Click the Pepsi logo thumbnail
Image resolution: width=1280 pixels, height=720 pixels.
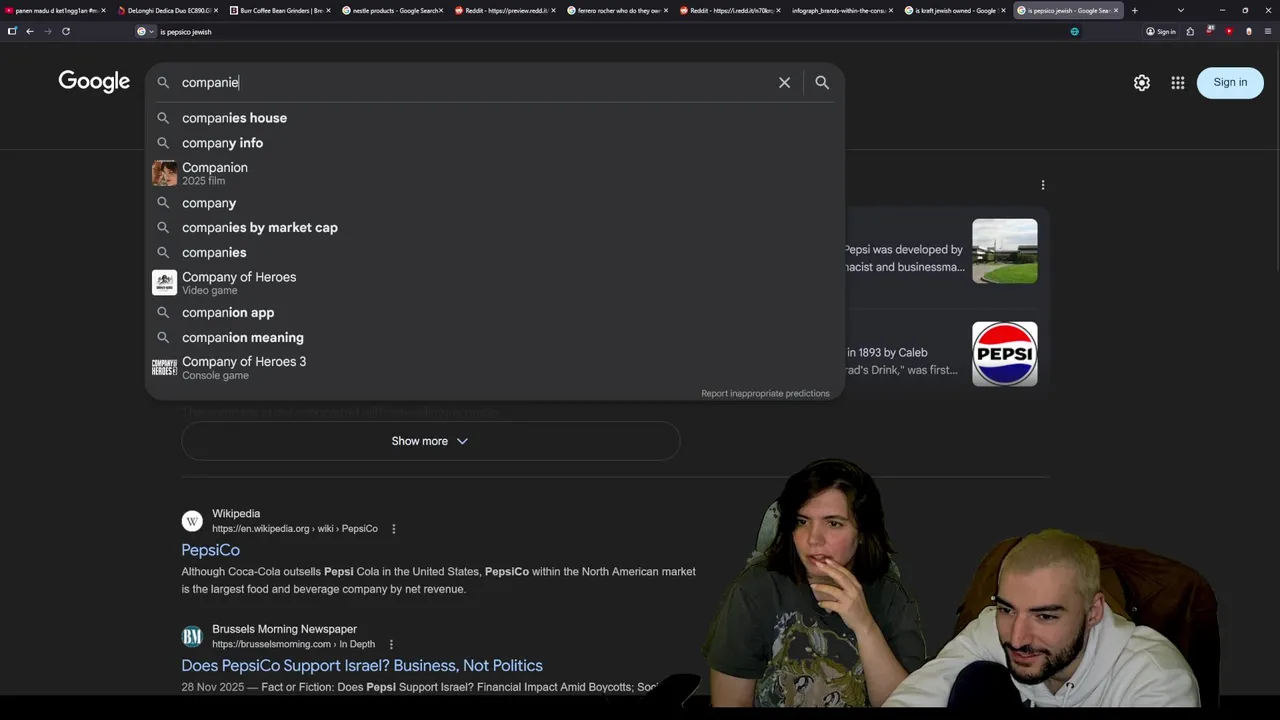click(x=1005, y=354)
